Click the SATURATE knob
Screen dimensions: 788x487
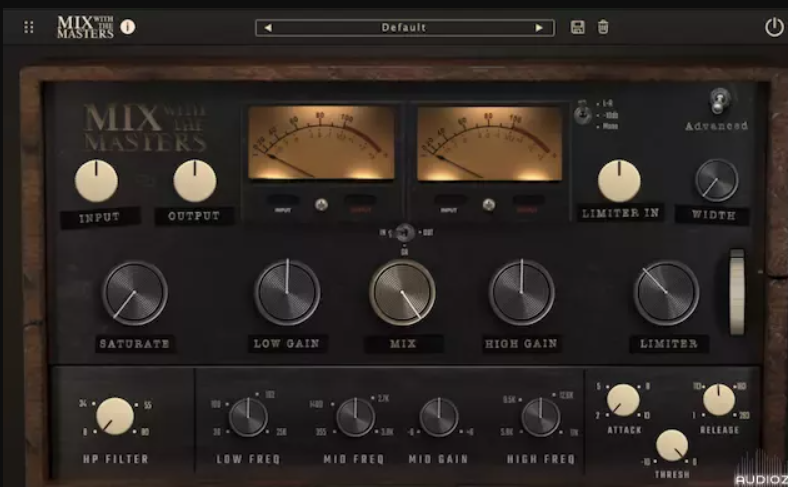135,293
